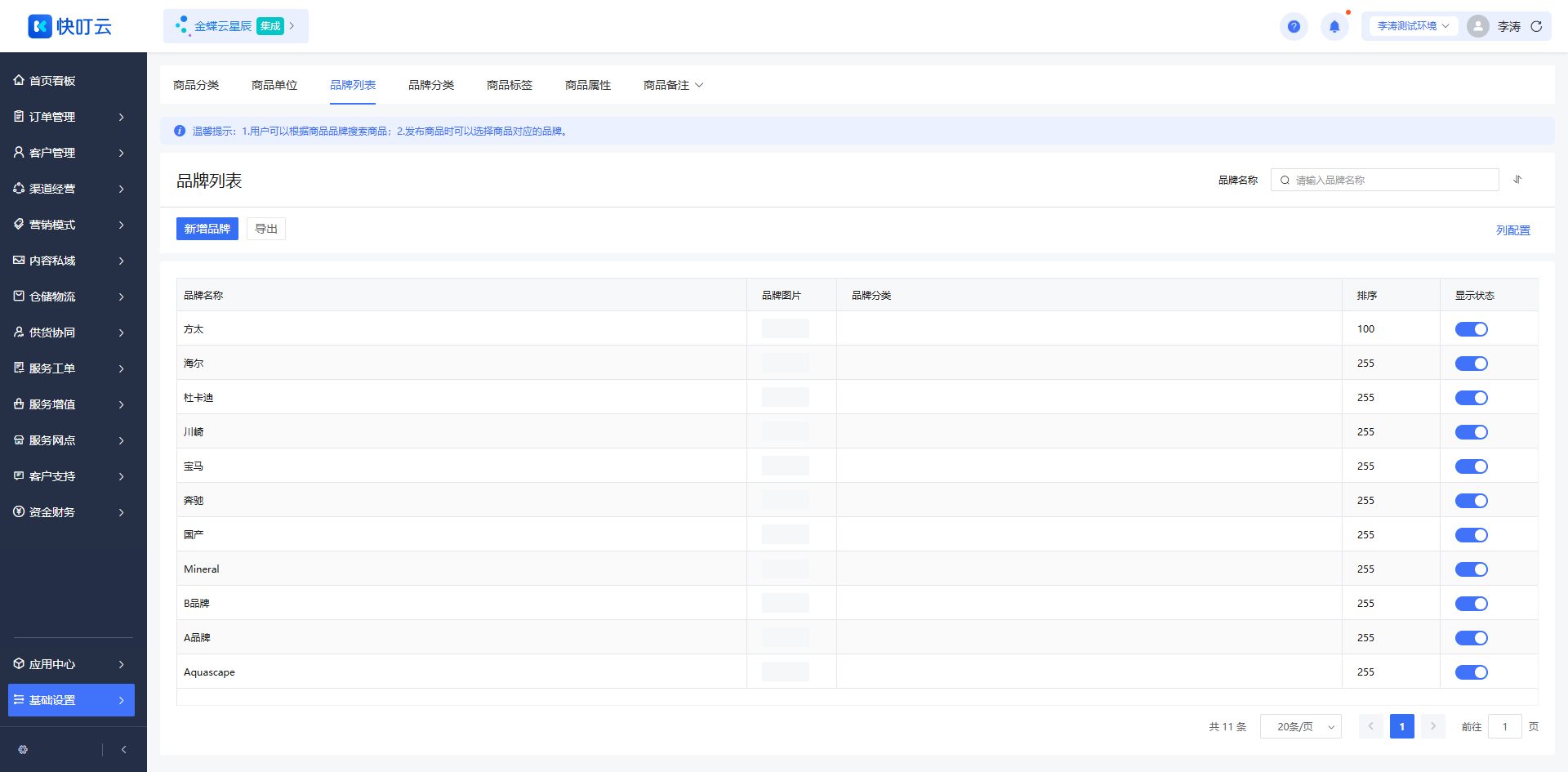1568x772 pixels.
Task: Toggle display status for B品牌
Action: (1472, 604)
